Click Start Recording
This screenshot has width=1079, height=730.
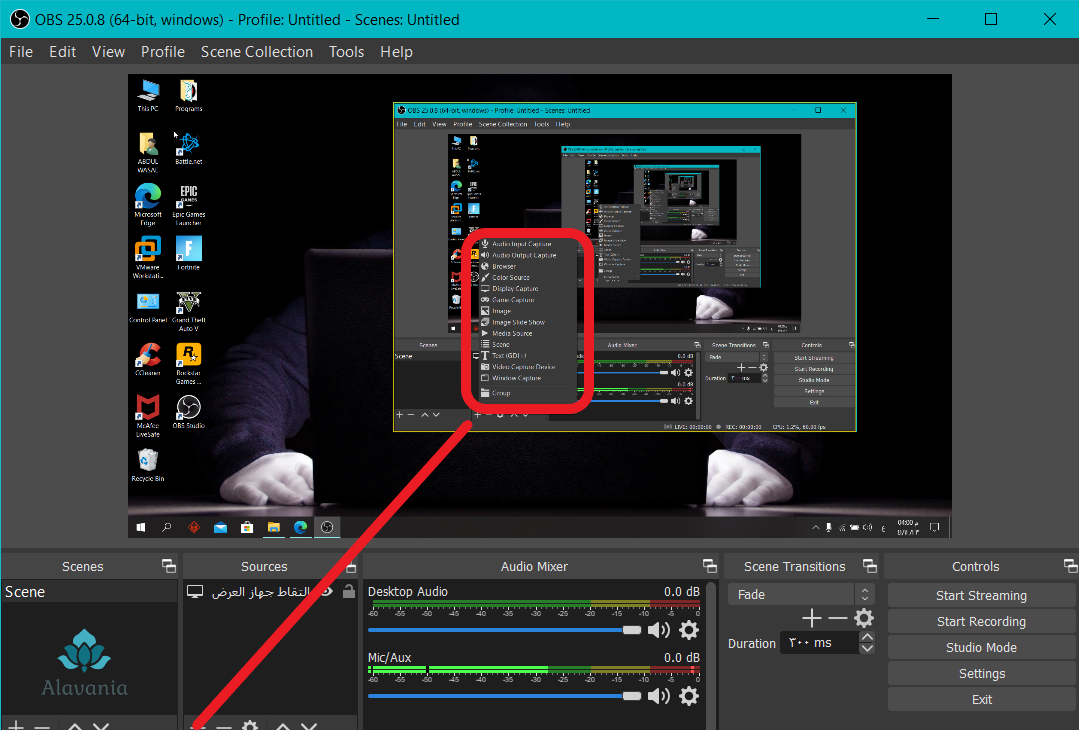coord(981,621)
